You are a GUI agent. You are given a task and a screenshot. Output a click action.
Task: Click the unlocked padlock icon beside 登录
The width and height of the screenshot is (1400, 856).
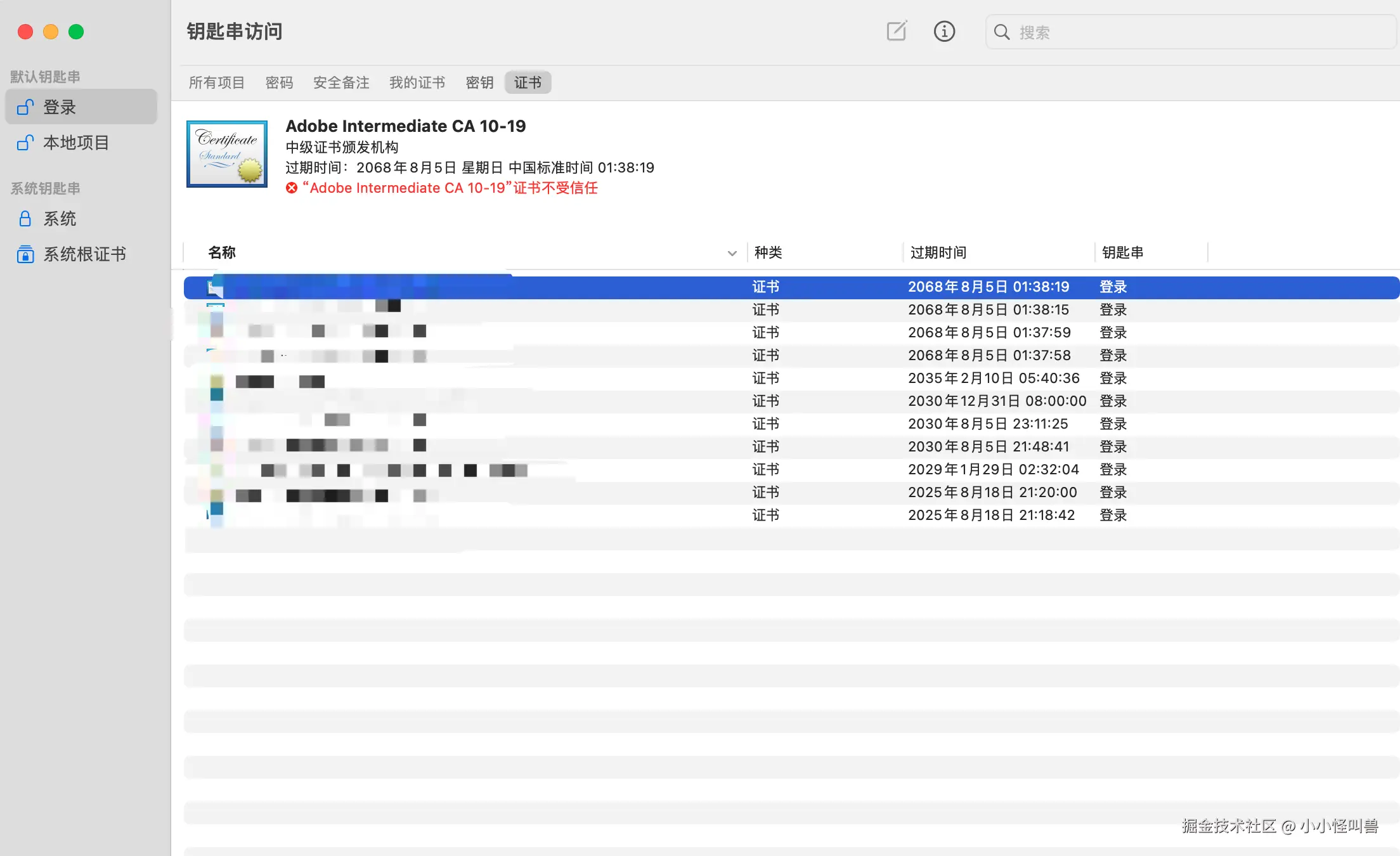pyautogui.click(x=25, y=107)
